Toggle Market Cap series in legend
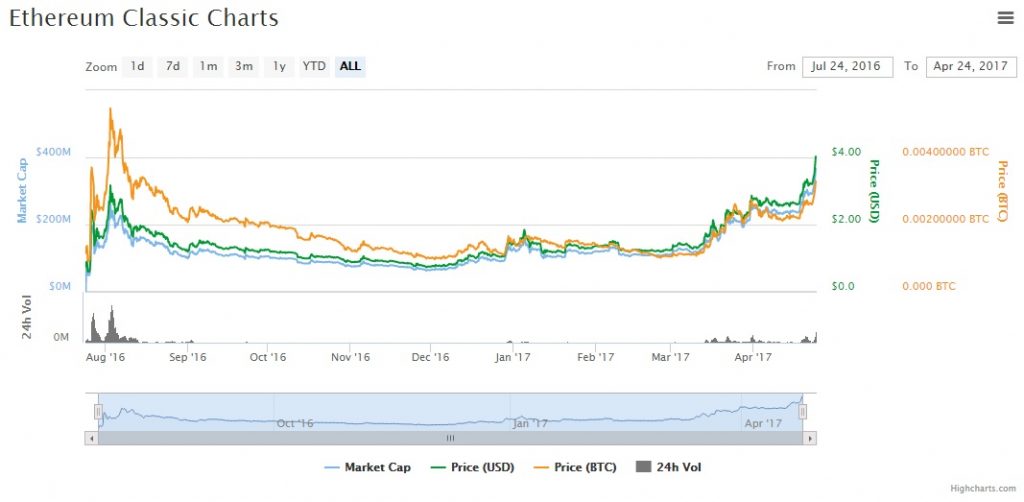This screenshot has height=502, width=1024. (x=368, y=467)
